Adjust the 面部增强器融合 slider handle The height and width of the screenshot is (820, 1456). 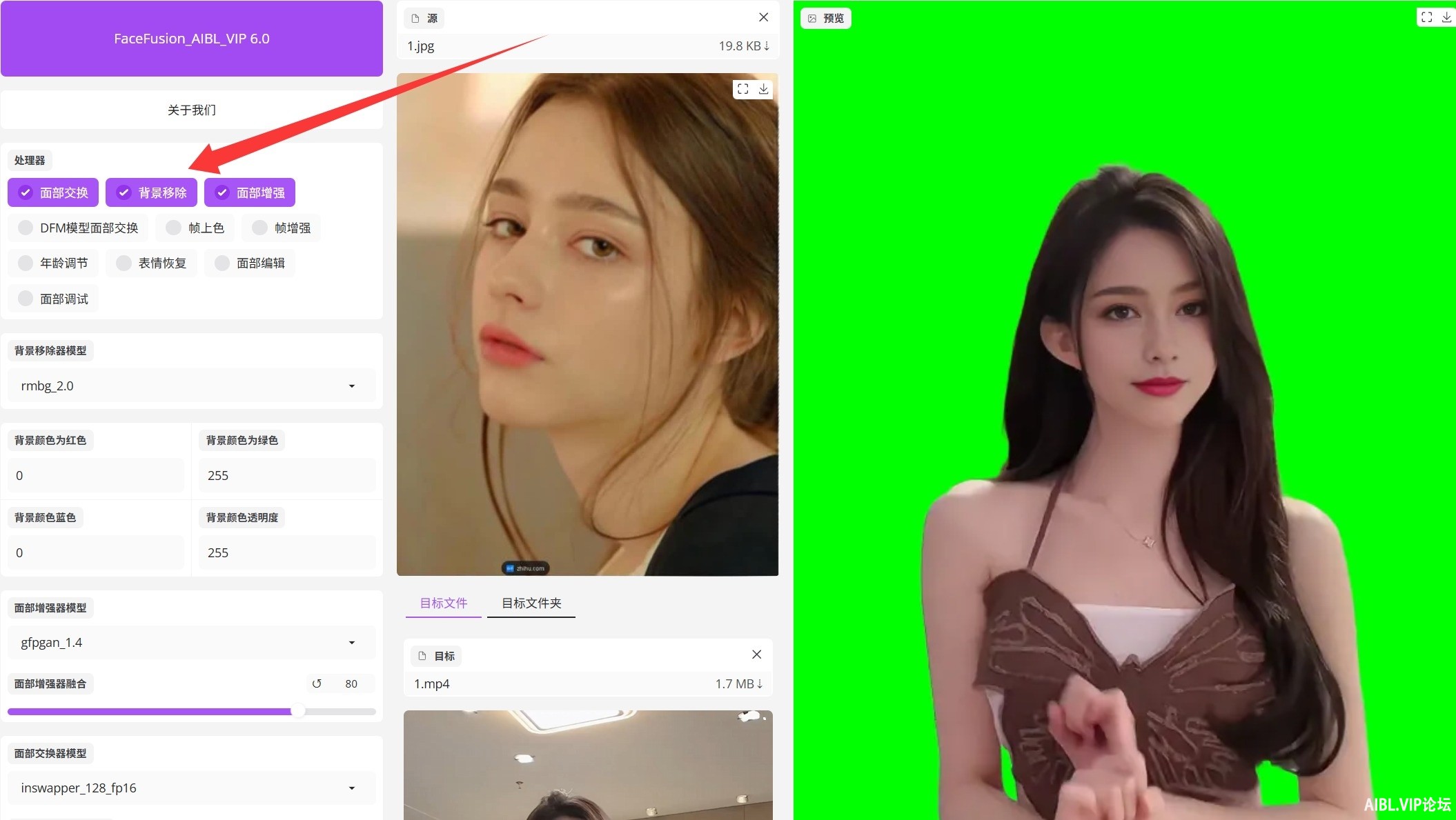(297, 711)
